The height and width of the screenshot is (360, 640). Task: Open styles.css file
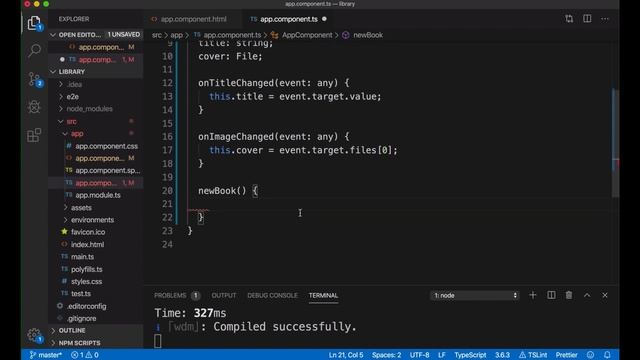tap(86, 282)
